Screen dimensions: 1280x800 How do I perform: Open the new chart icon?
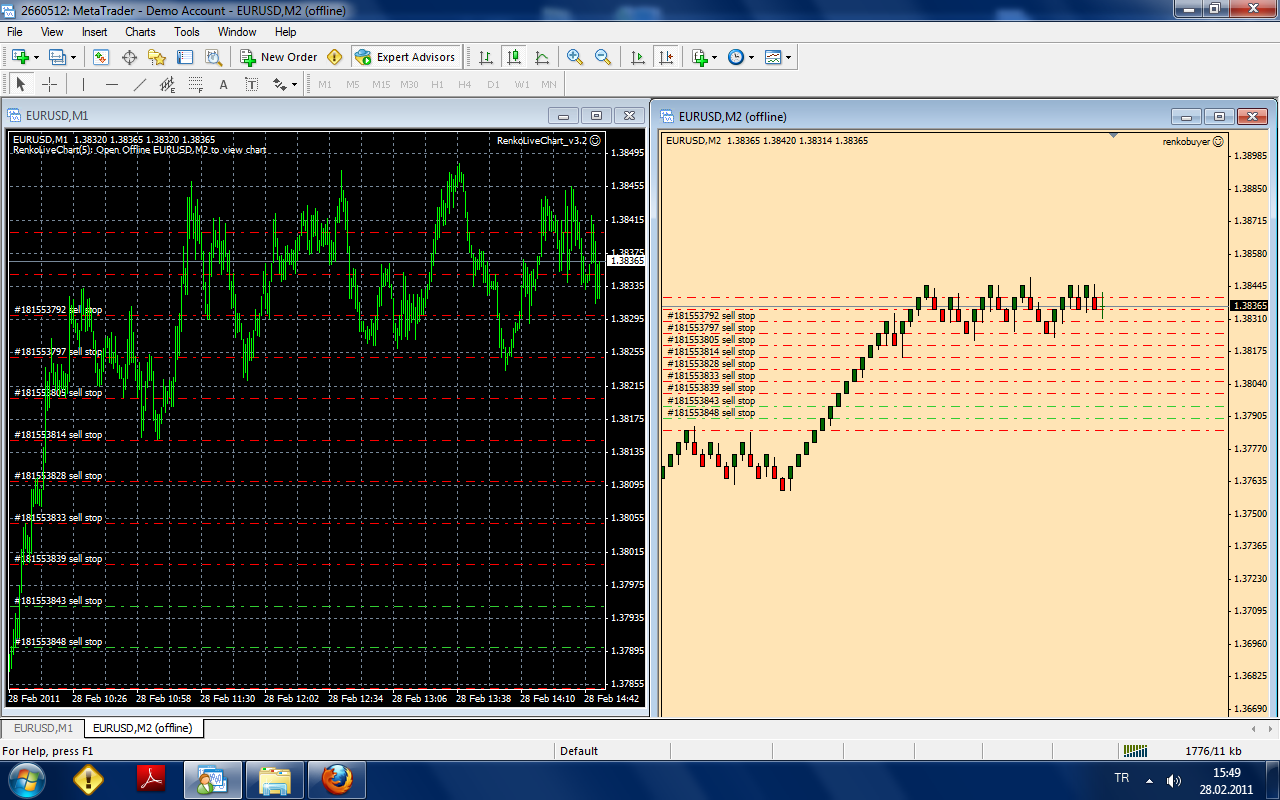pyautogui.click(x=19, y=57)
